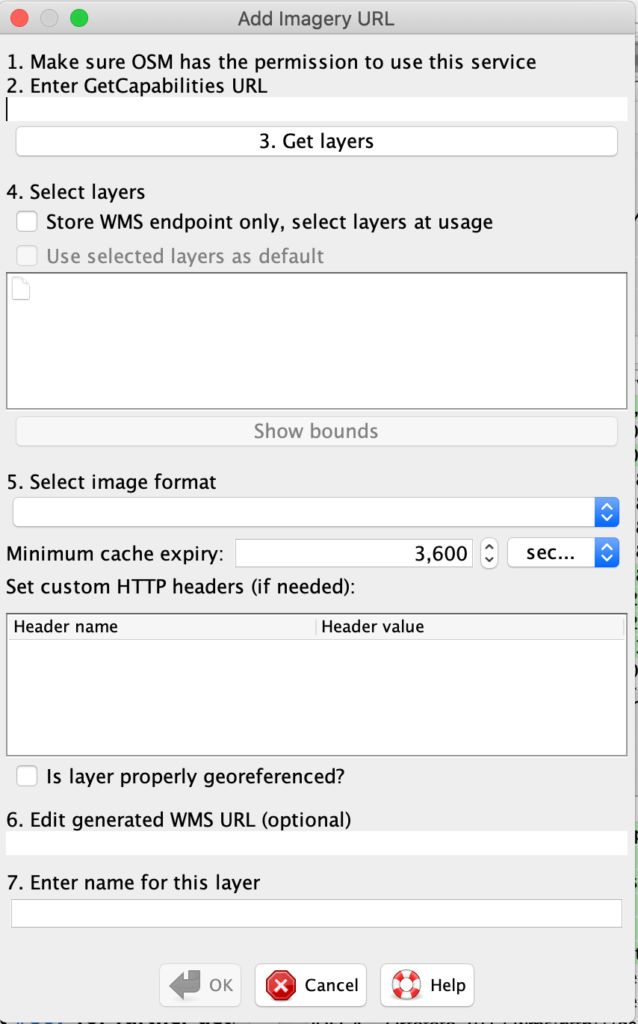This screenshot has height=1024, width=638.
Task: Enable Store WMS endpoint only checkbox
Action: tap(27, 222)
